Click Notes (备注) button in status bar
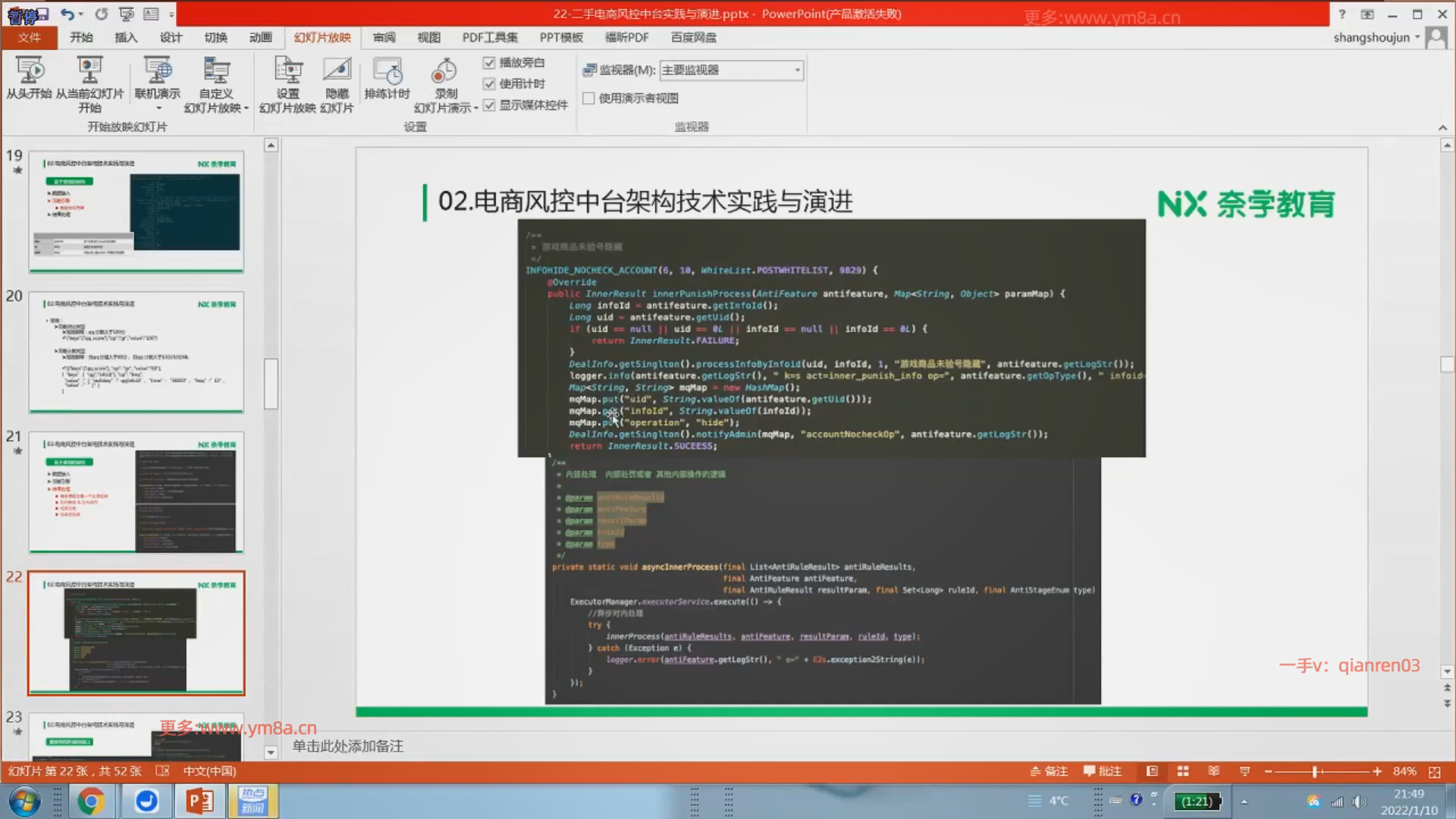The height and width of the screenshot is (819, 1456). click(x=1049, y=771)
